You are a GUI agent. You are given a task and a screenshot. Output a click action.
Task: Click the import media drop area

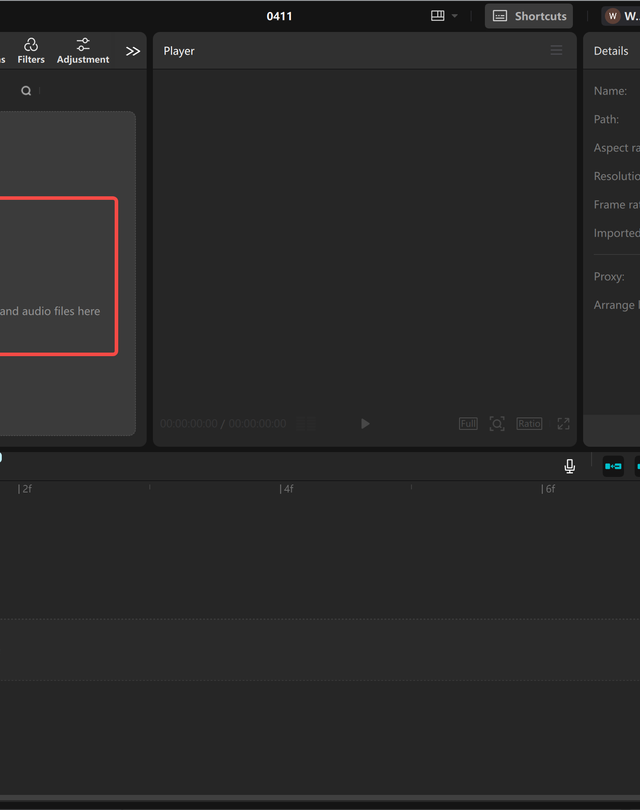click(x=50, y=277)
